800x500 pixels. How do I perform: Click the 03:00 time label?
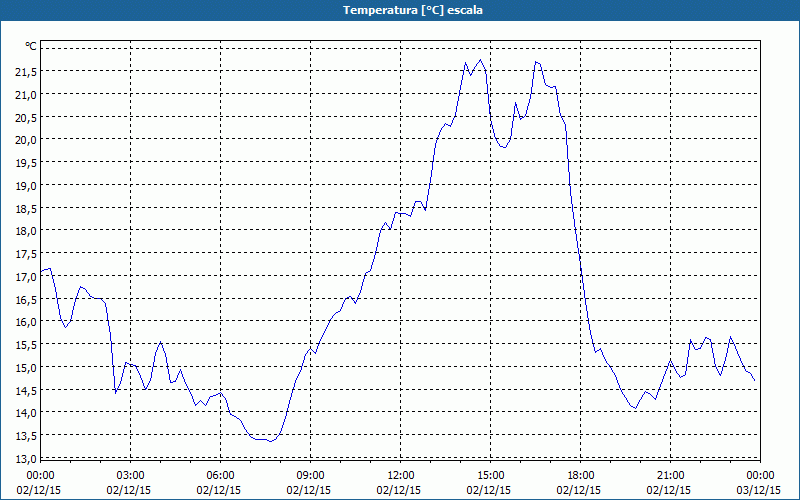(x=131, y=476)
